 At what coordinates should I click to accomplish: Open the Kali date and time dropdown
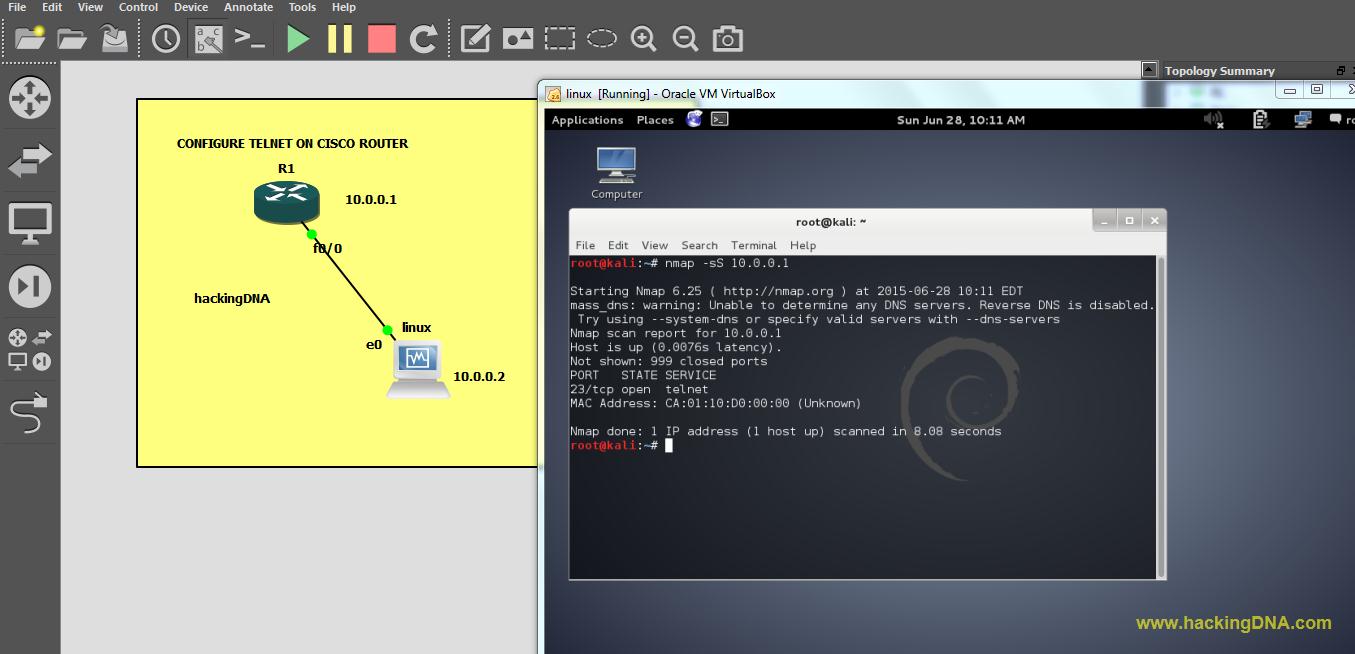coord(960,120)
